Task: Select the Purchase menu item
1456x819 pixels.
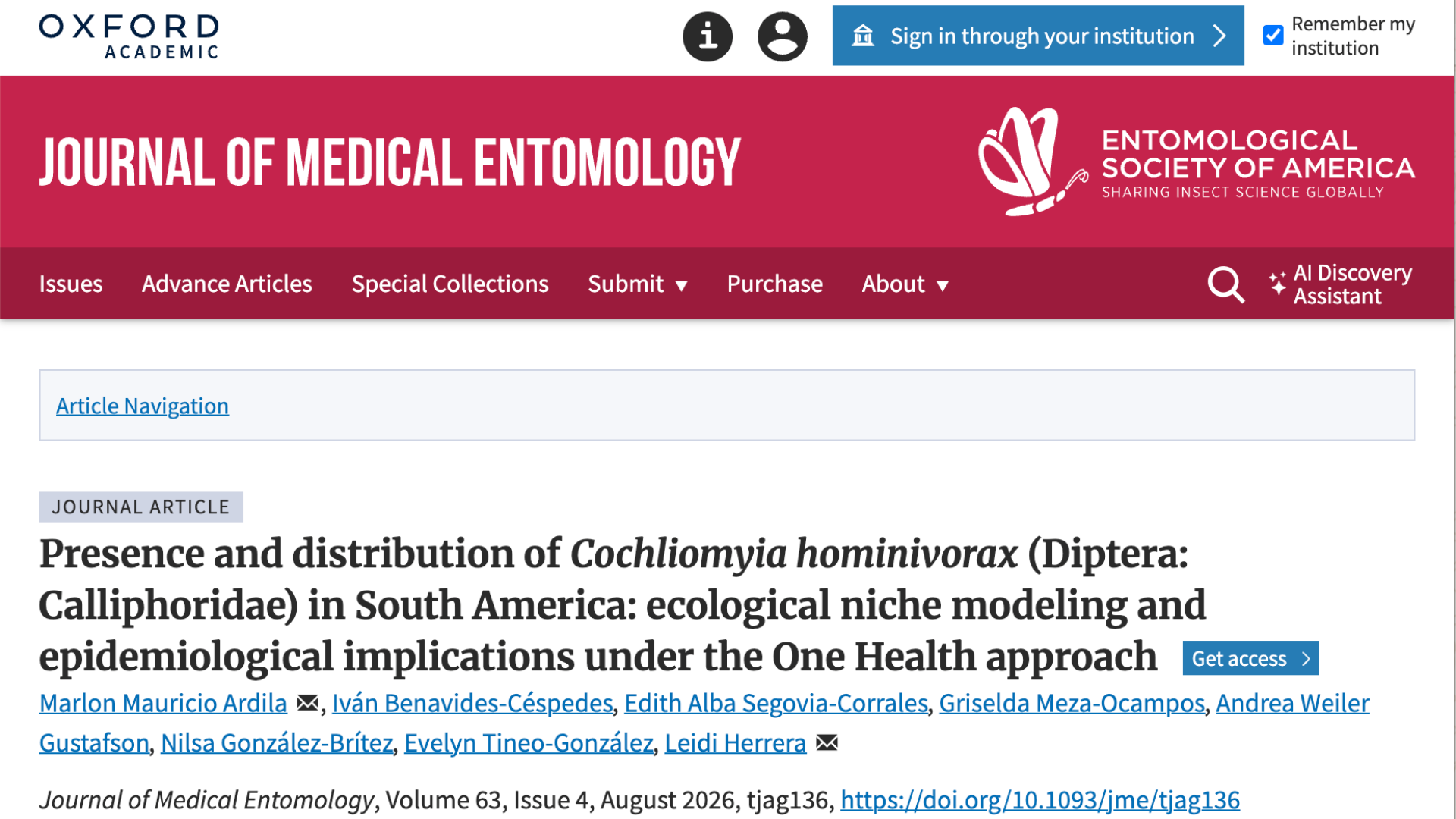Action: pos(774,284)
